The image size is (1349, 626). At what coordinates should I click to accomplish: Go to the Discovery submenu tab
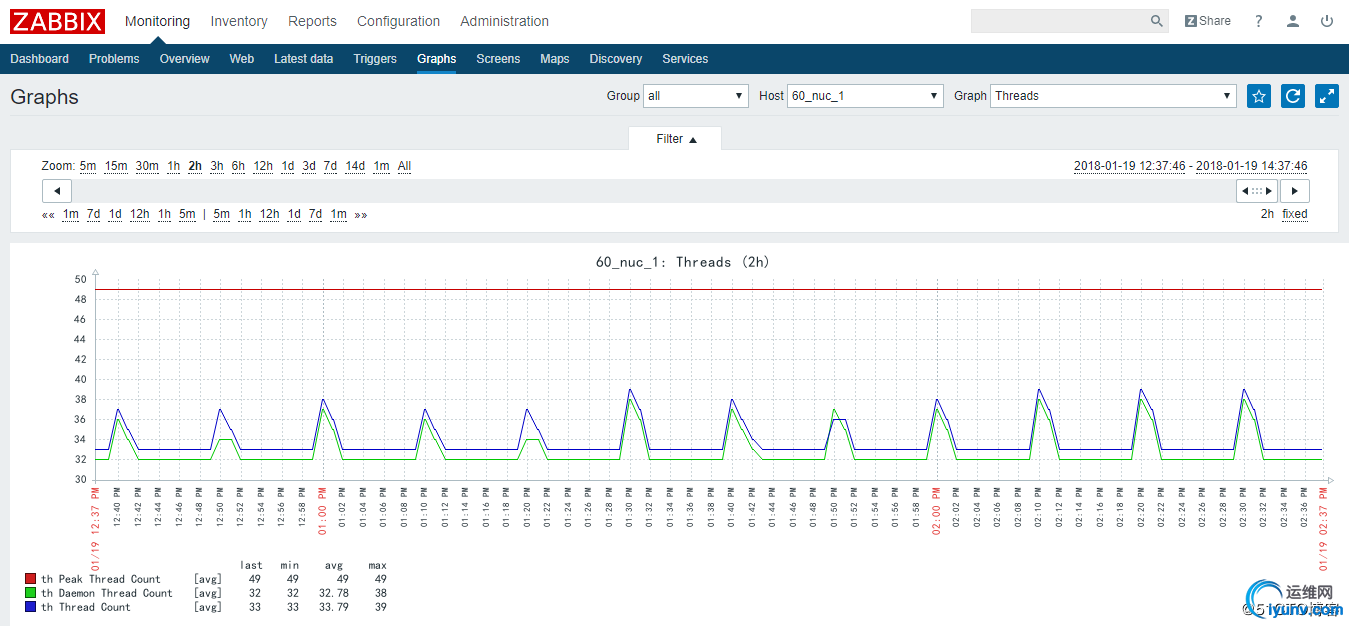click(616, 59)
